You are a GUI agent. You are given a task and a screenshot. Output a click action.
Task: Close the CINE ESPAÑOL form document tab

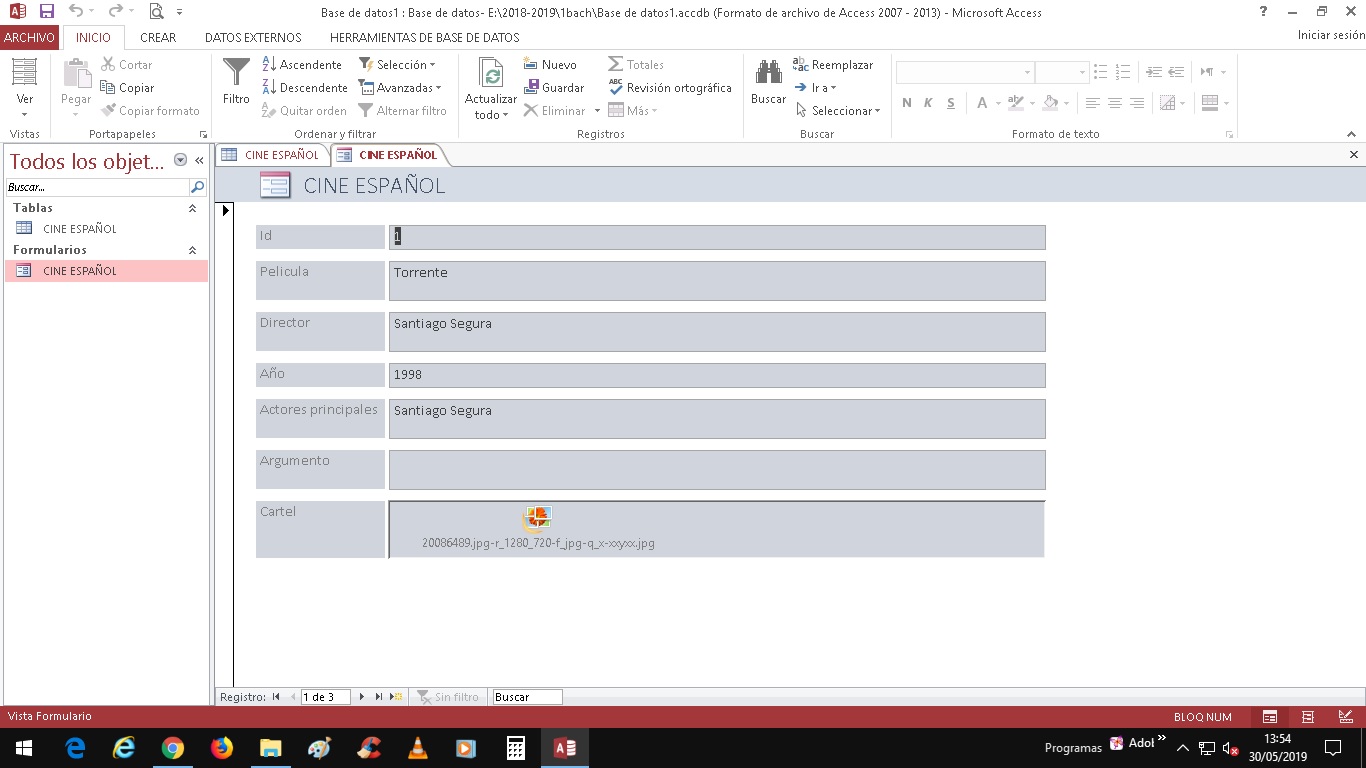point(1354,155)
